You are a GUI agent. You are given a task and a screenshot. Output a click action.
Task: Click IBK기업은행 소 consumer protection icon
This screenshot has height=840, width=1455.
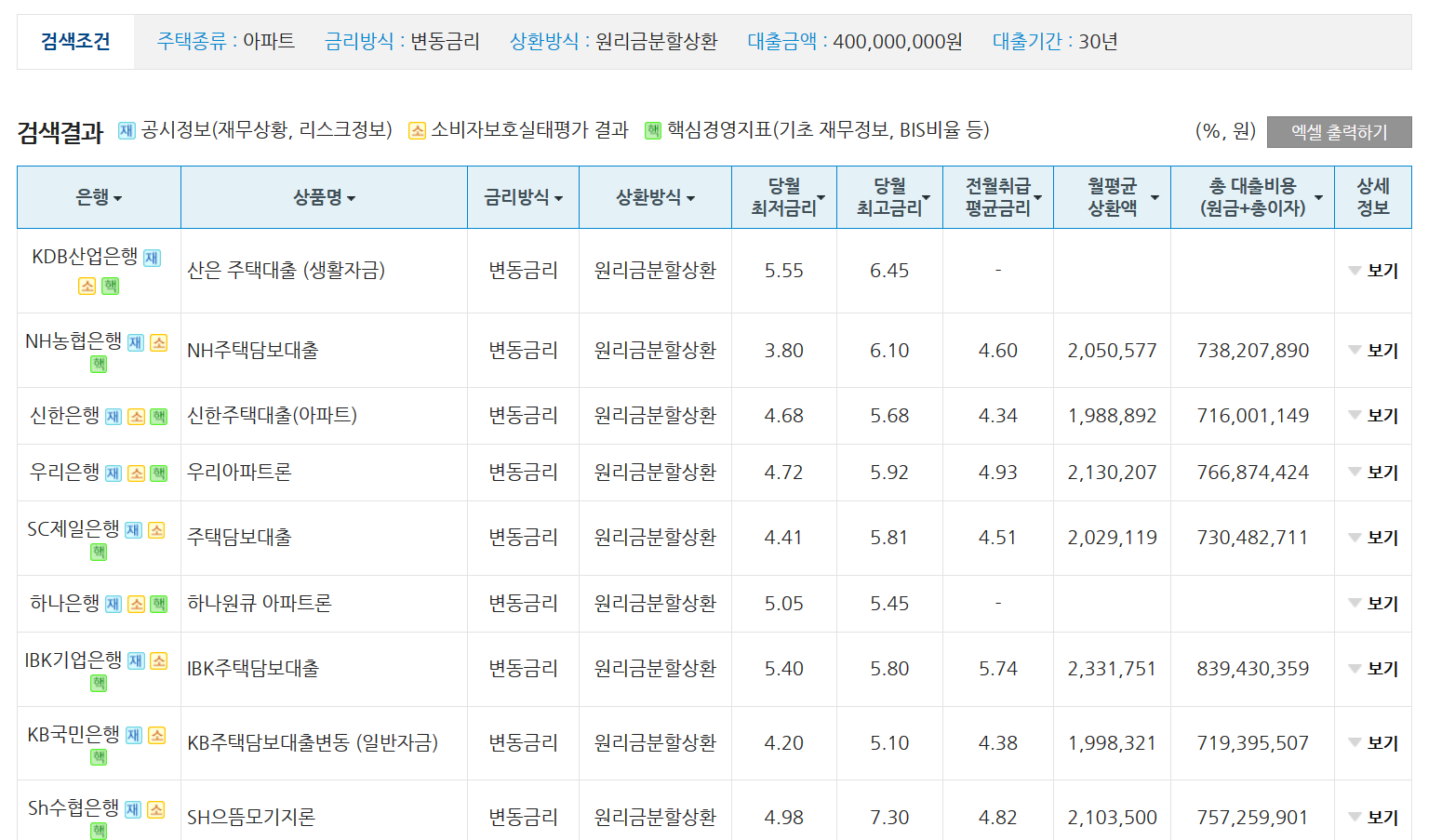point(159,660)
